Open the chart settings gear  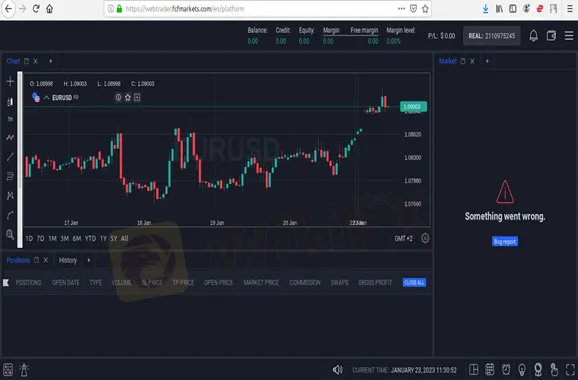point(425,238)
